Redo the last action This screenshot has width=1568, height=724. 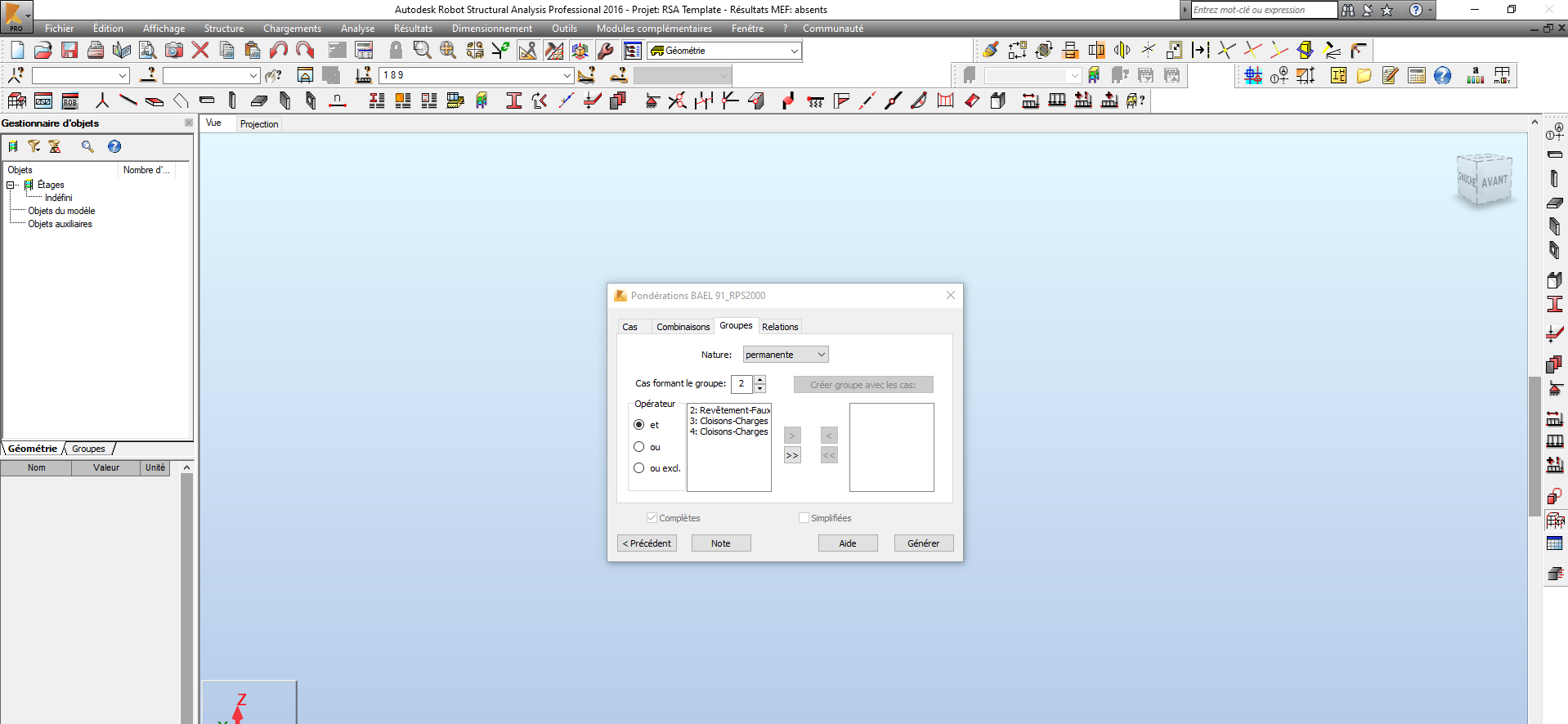(305, 51)
